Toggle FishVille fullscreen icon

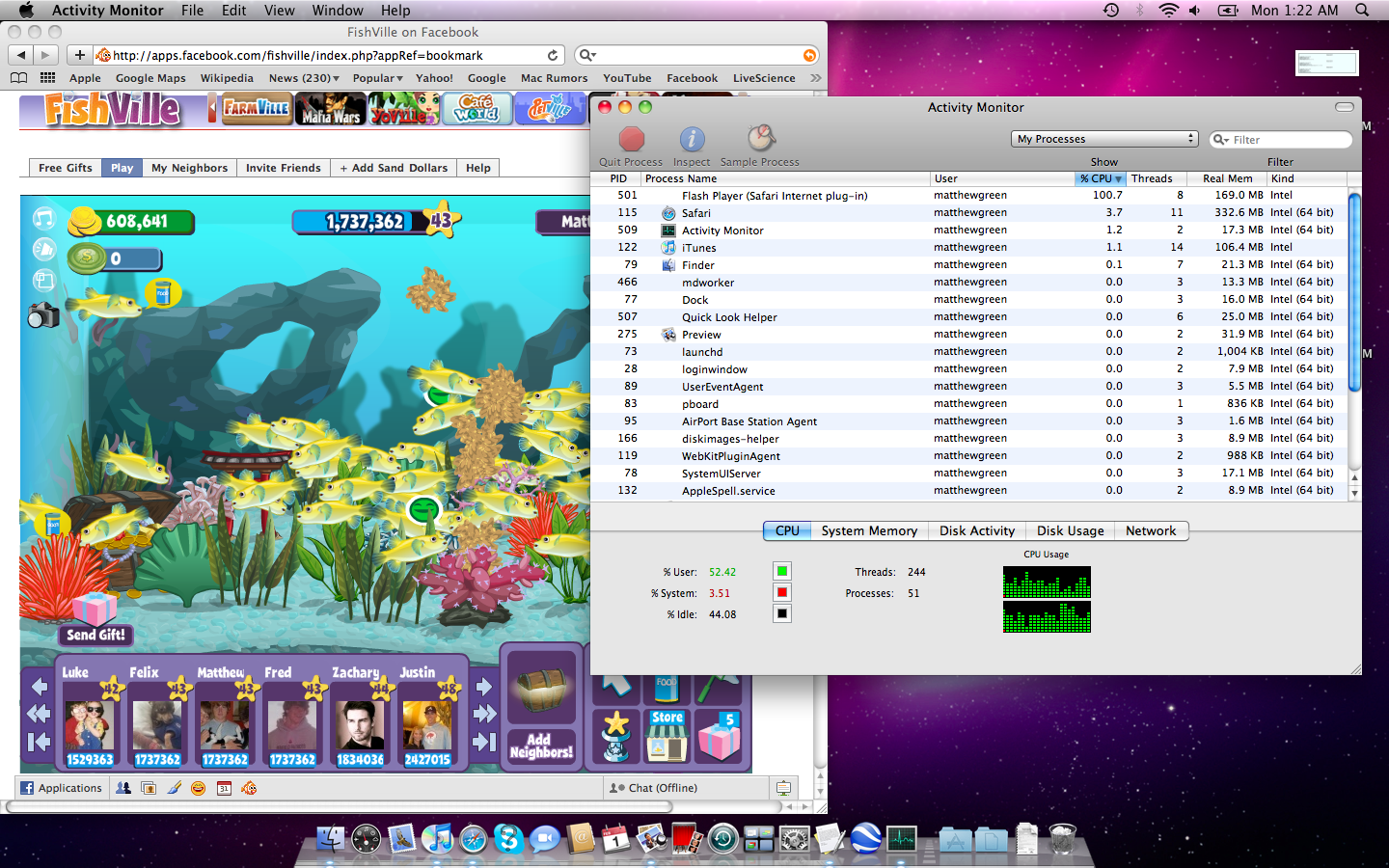[44, 281]
